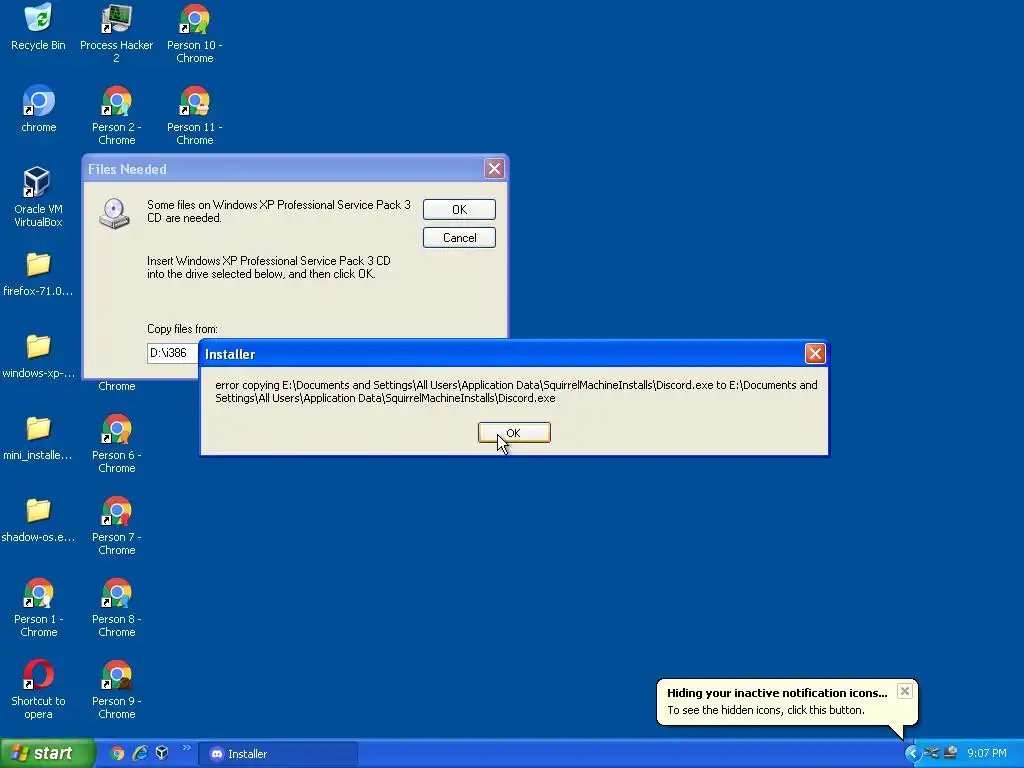1024x768 pixels.
Task: Select the mini_installer folder
Action: pos(39,438)
